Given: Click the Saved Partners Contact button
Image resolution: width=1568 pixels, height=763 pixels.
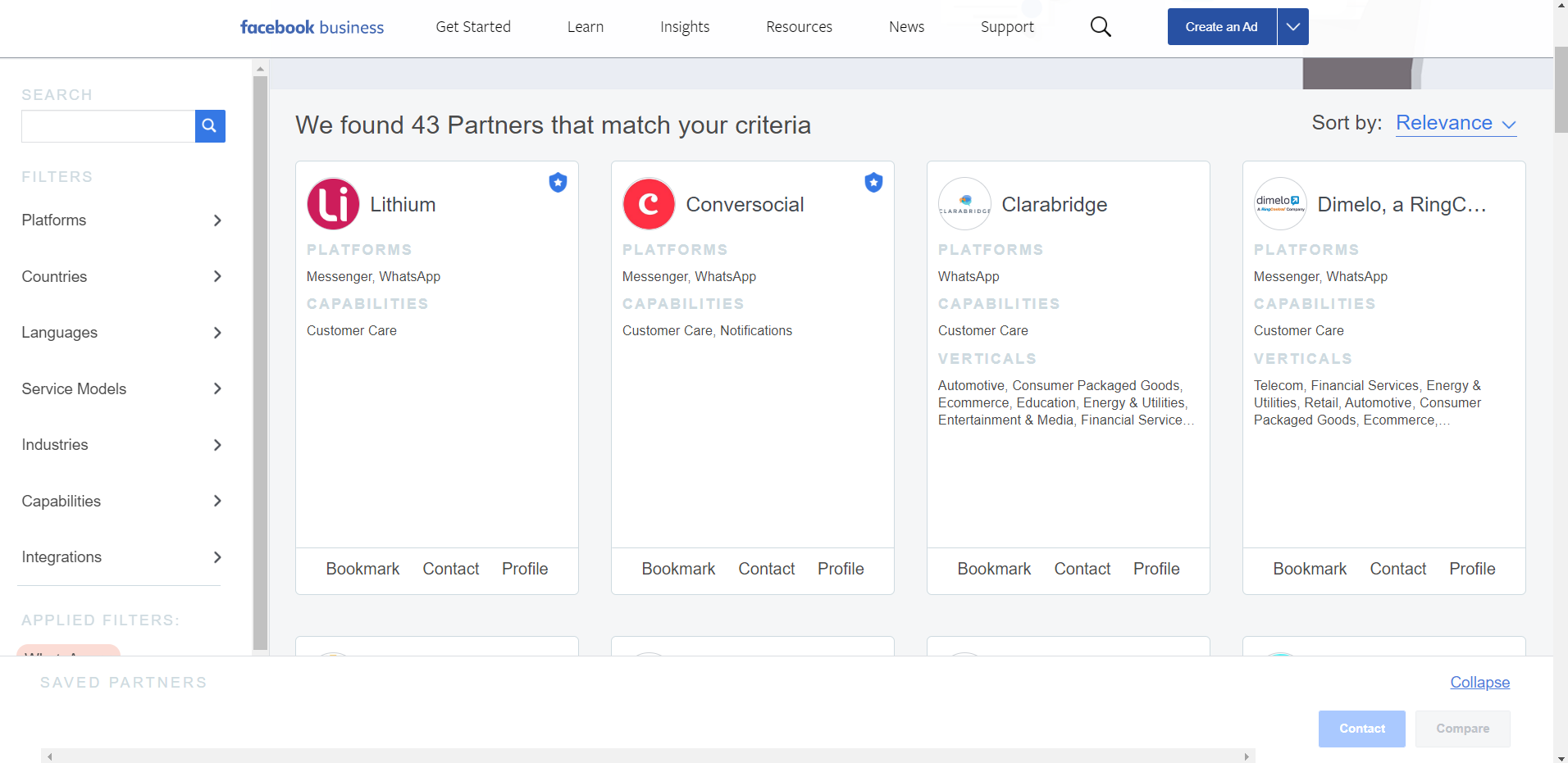Looking at the screenshot, I should click(x=1362, y=729).
